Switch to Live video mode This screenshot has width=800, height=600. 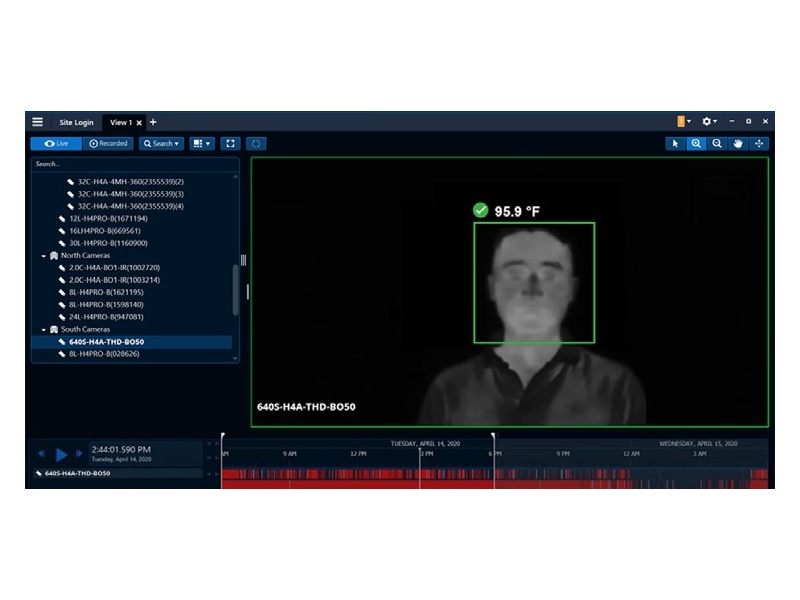[56, 144]
